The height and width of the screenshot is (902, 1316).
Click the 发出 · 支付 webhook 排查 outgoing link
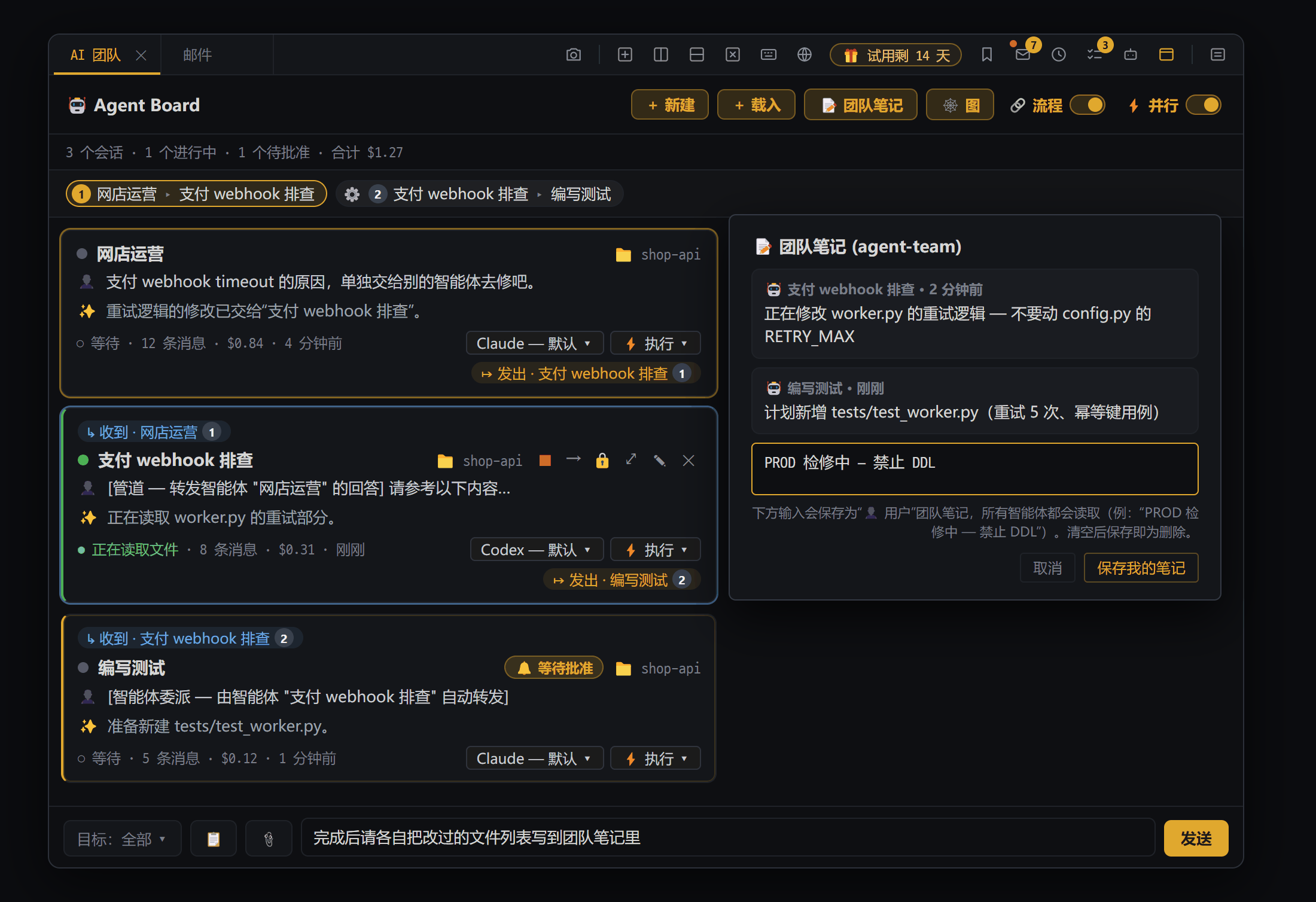point(586,374)
